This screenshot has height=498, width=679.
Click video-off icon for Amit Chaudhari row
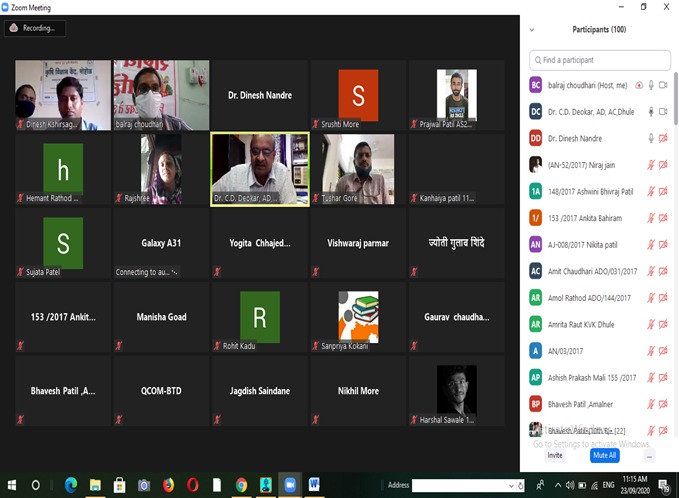[x=663, y=271]
